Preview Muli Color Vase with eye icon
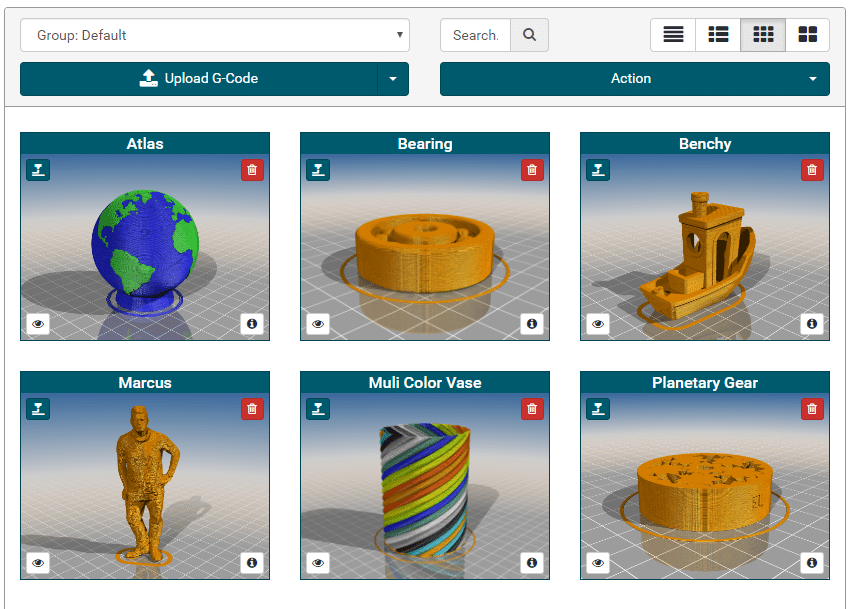Image resolution: width=850 pixels, height=609 pixels. pos(318,562)
